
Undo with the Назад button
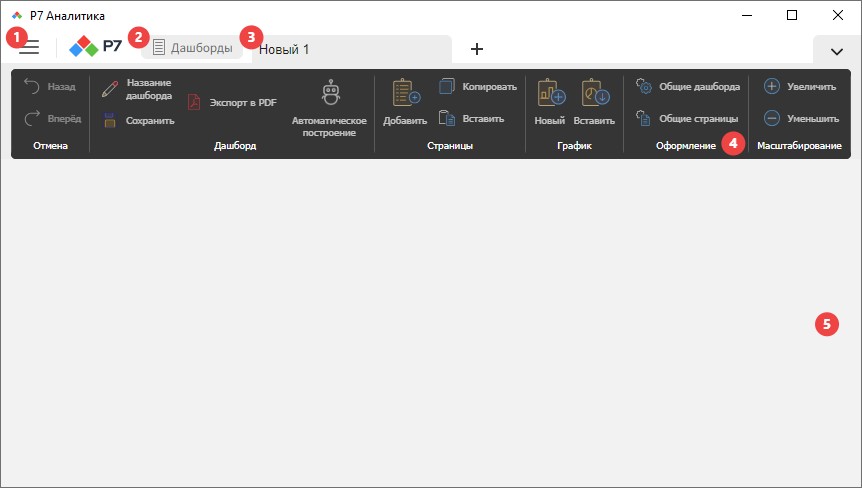coord(50,86)
